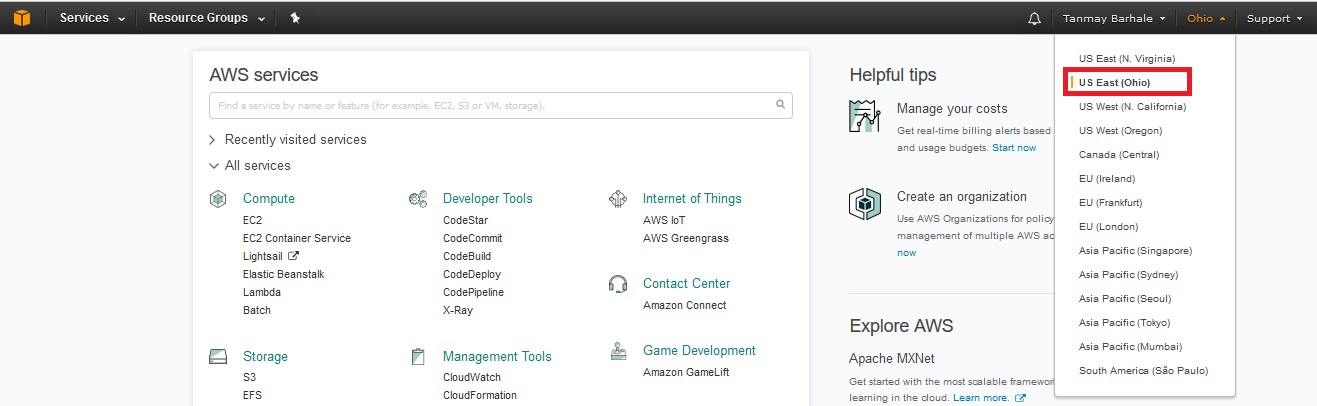Open the S3 storage service

(249, 377)
